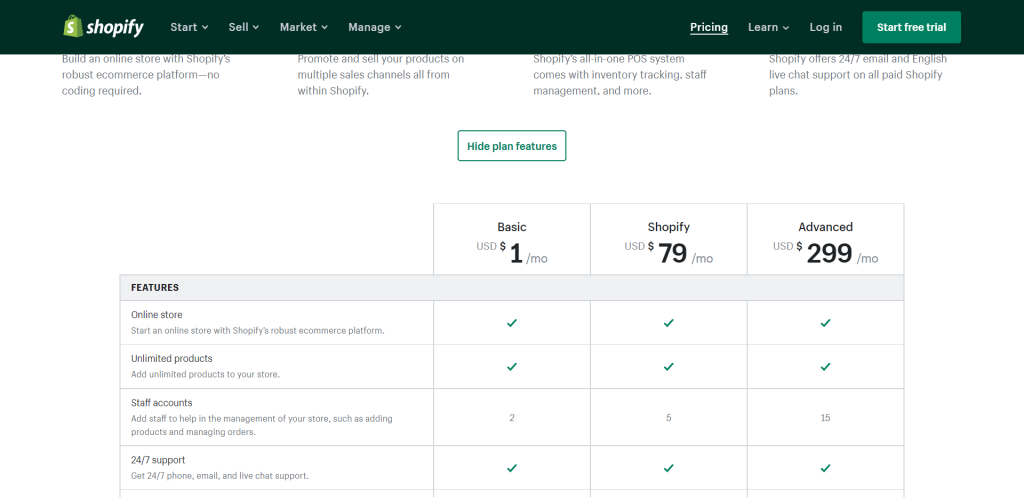Screen dimensions: 1024x498
Task: Click Unlimited products checkmark for Shopify plan
Action: (669, 367)
